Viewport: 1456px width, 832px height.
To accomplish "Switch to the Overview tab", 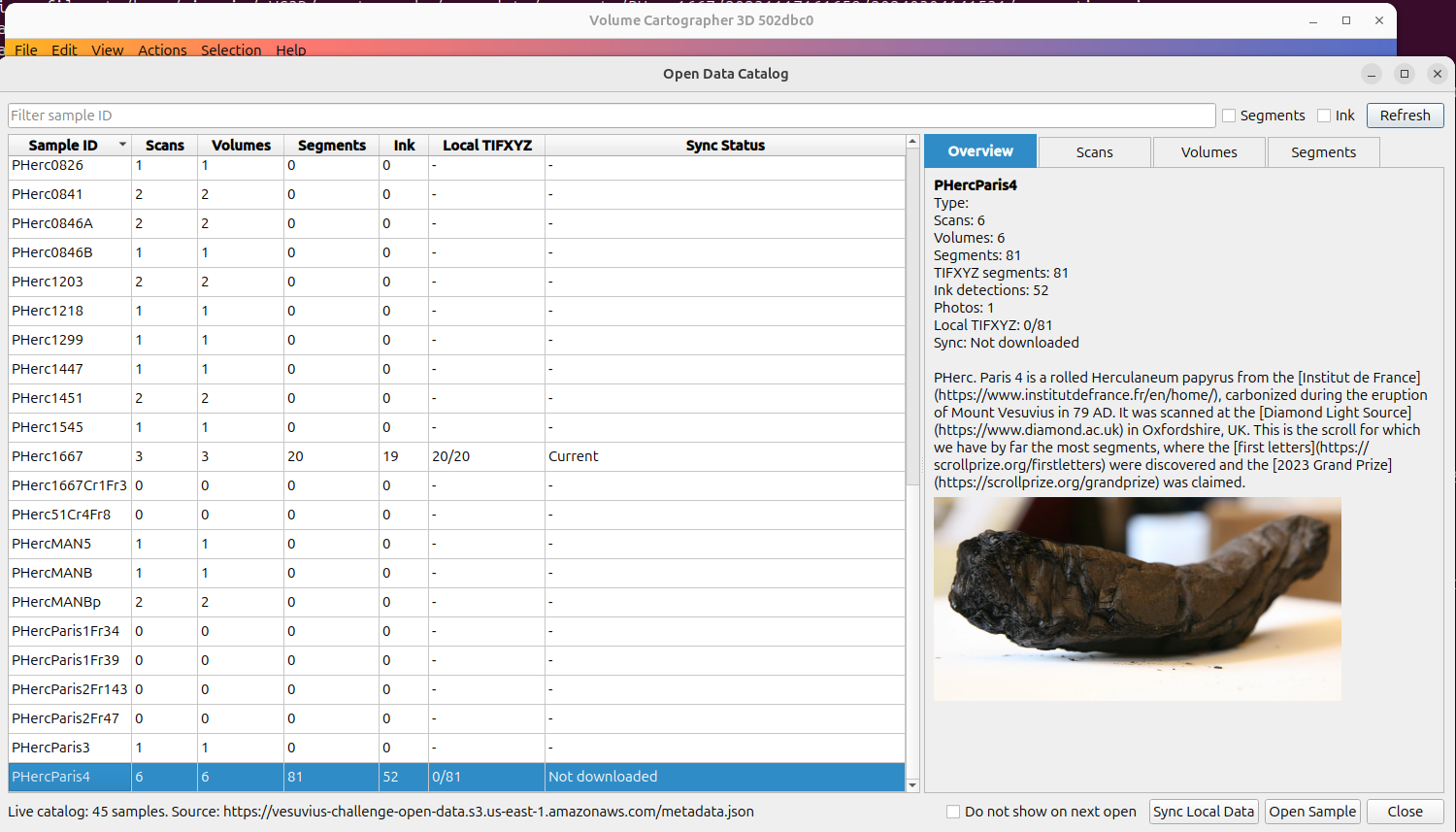I will click(x=980, y=151).
